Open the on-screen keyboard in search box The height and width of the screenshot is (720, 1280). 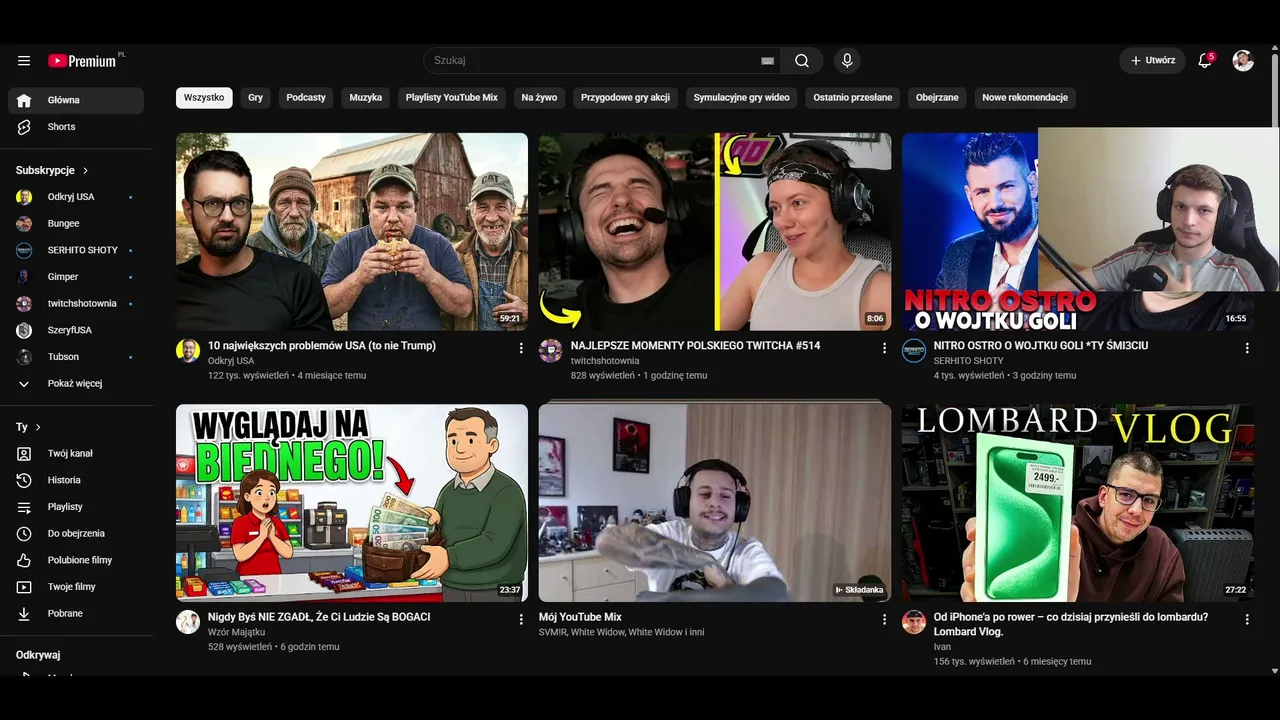click(x=767, y=61)
